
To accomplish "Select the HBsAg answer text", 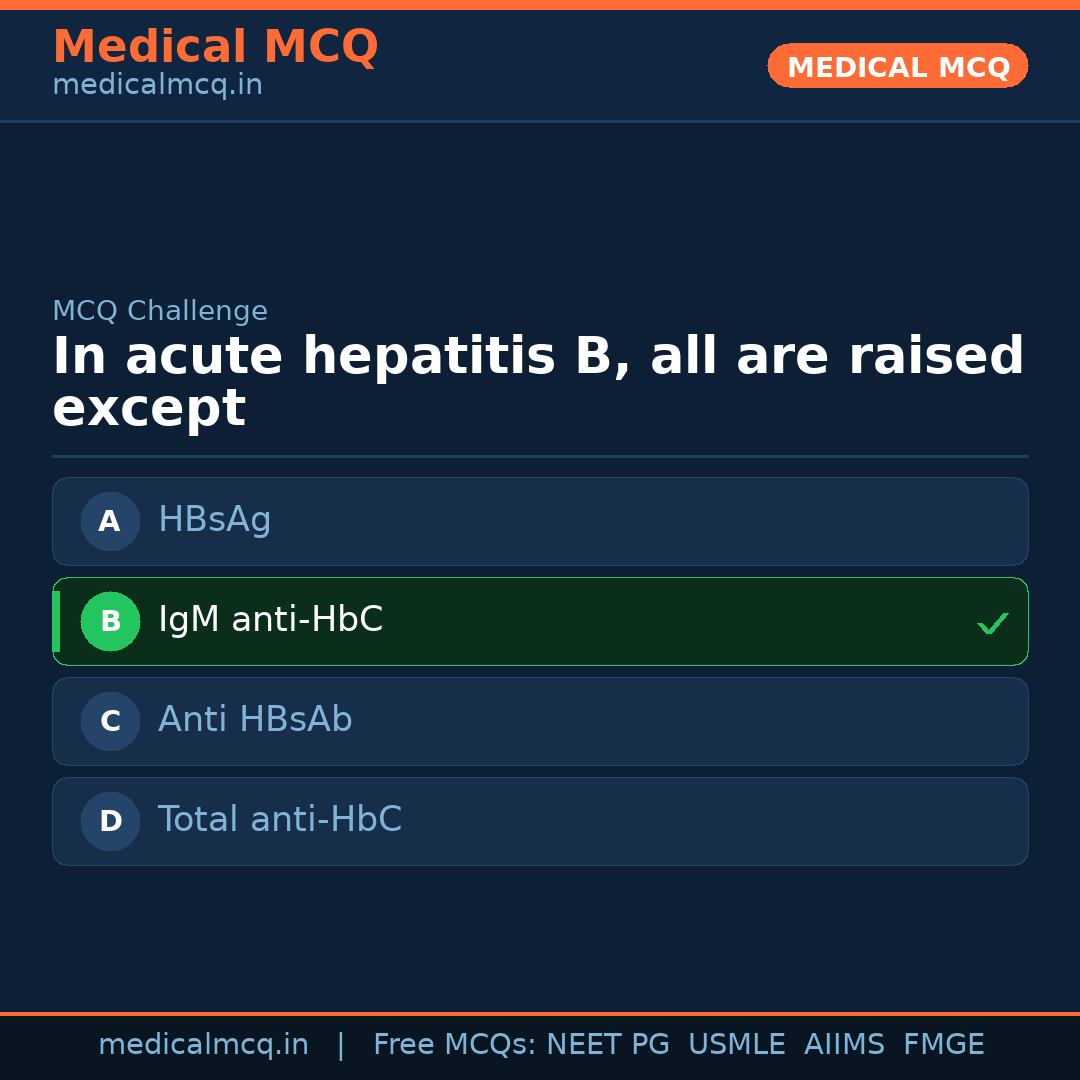I will (215, 520).
